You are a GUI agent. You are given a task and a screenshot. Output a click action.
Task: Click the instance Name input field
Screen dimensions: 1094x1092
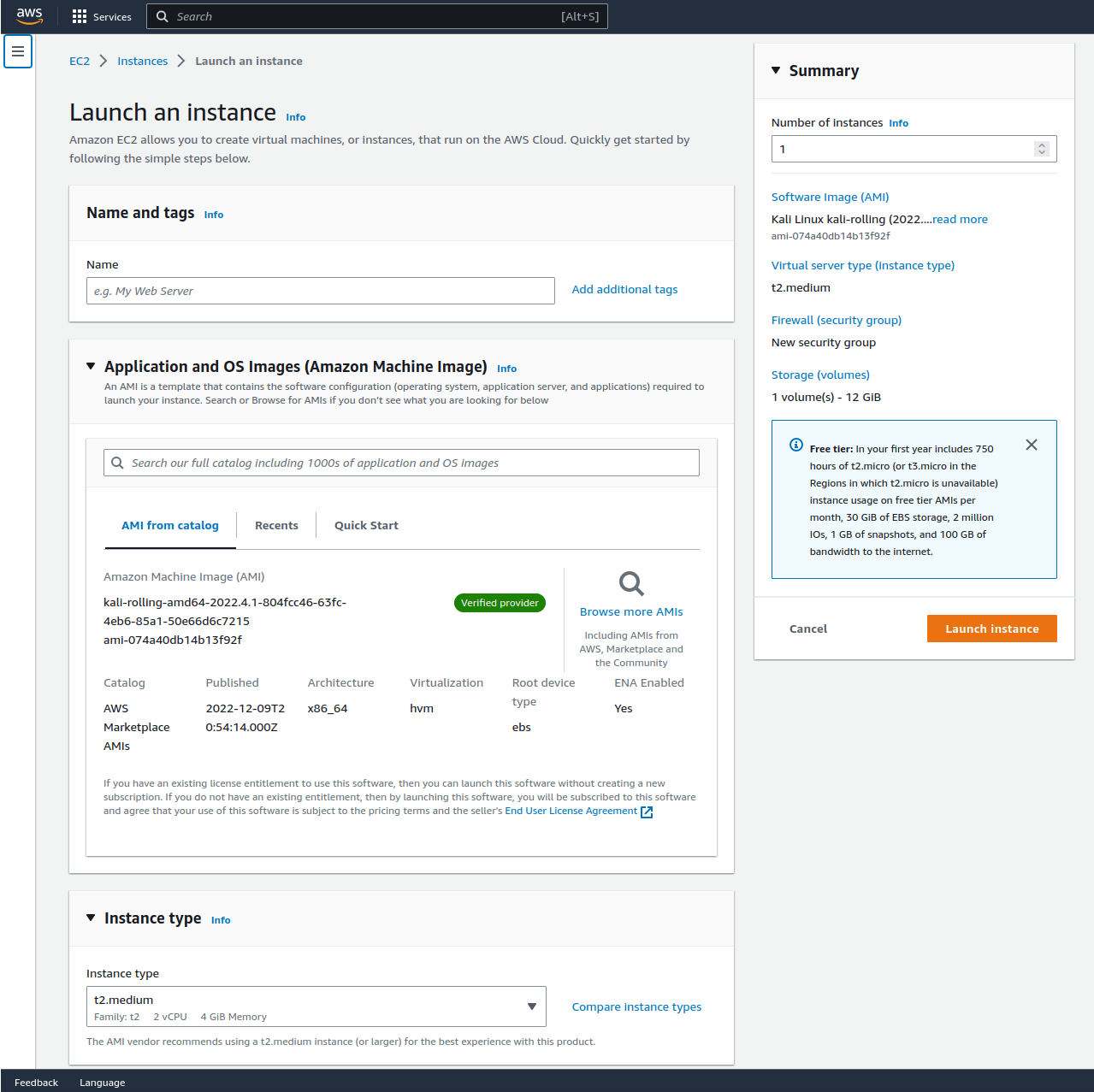point(320,291)
